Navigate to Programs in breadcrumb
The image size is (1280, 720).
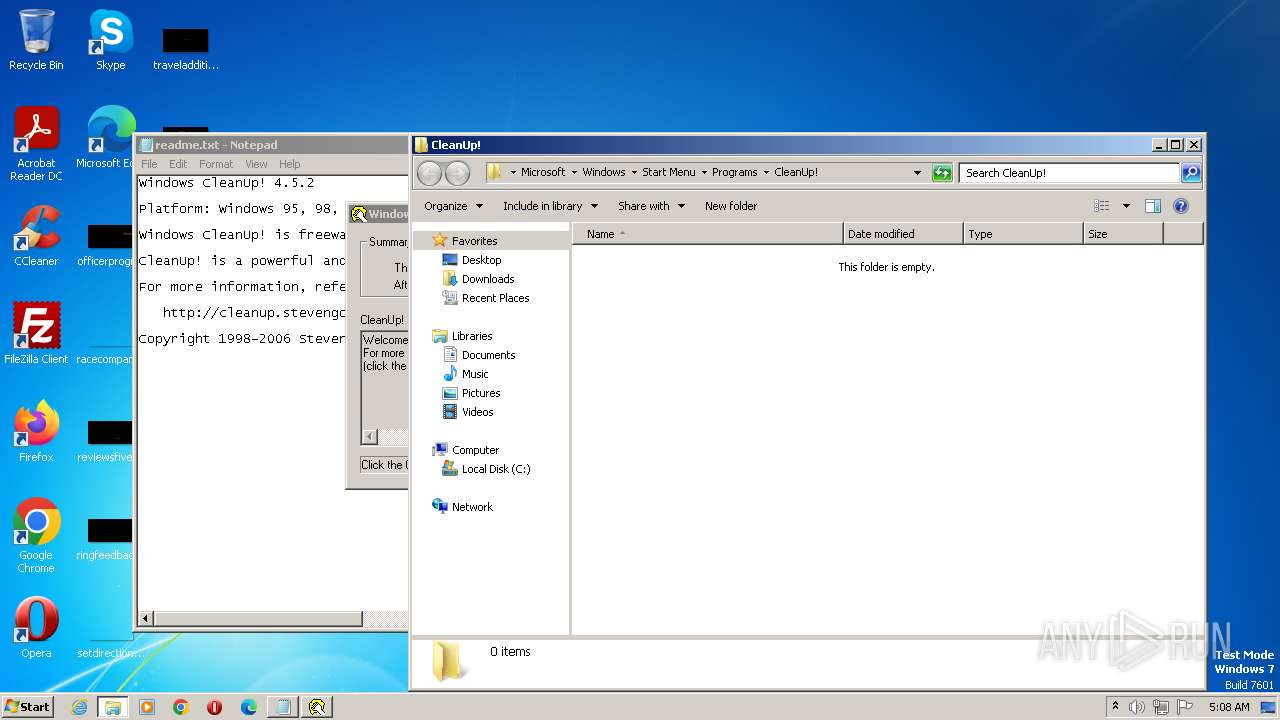(x=735, y=172)
